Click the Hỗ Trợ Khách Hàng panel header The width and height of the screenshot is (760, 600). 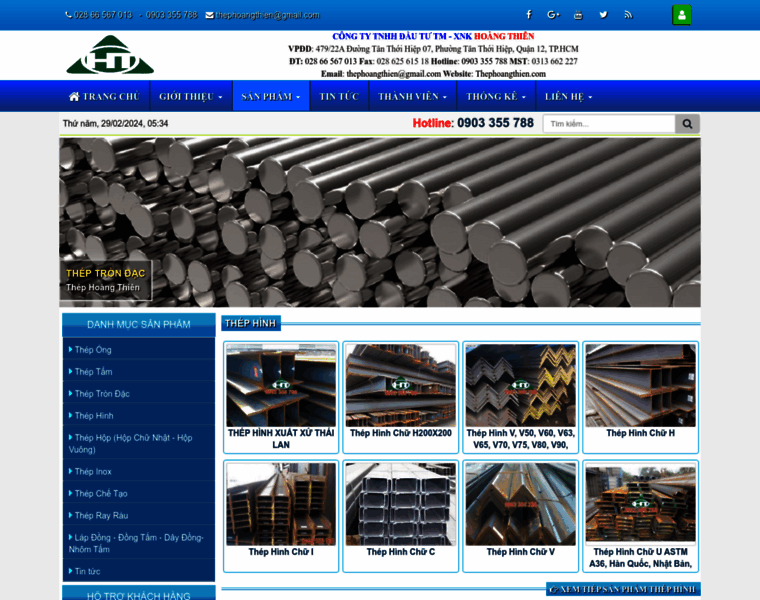pos(139,595)
